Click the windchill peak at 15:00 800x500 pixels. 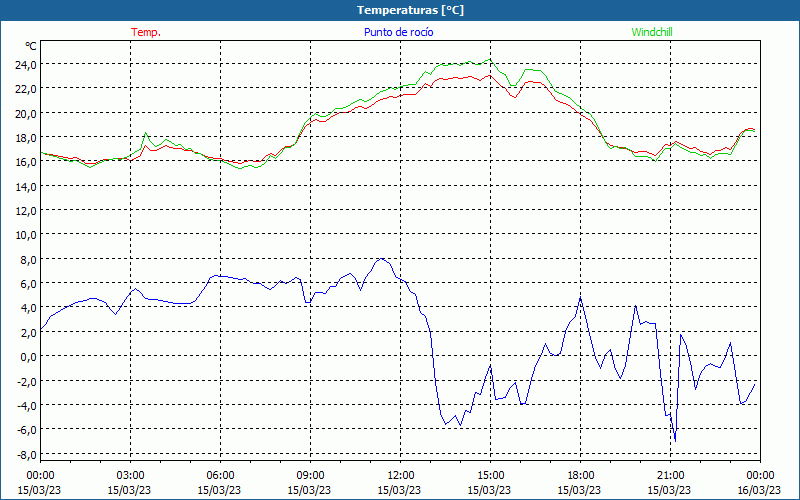(x=490, y=59)
